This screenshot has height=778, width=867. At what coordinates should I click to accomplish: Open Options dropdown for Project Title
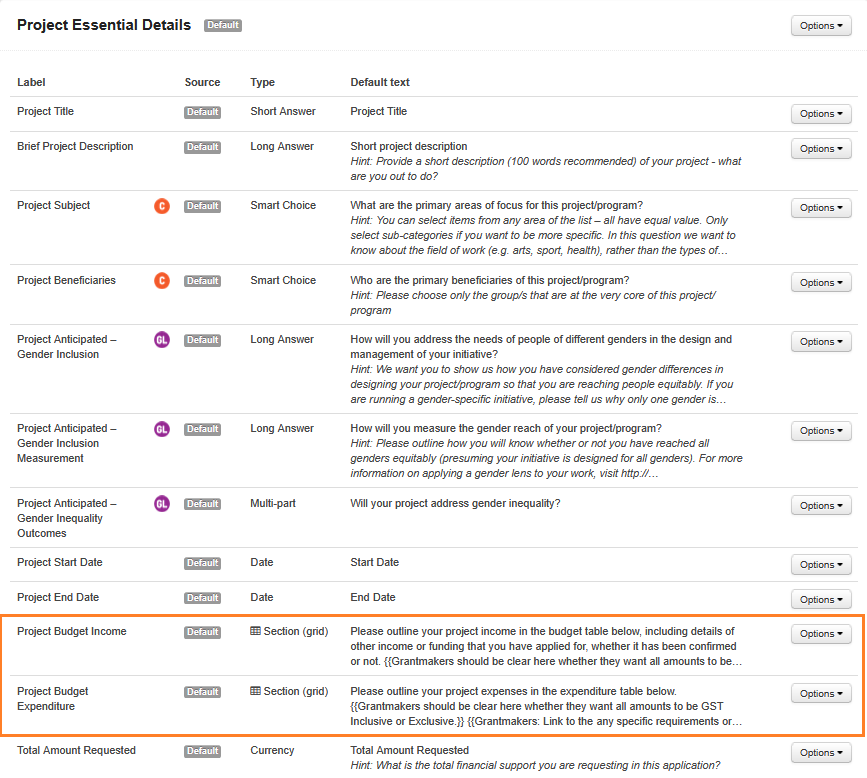pyautogui.click(x=821, y=114)
